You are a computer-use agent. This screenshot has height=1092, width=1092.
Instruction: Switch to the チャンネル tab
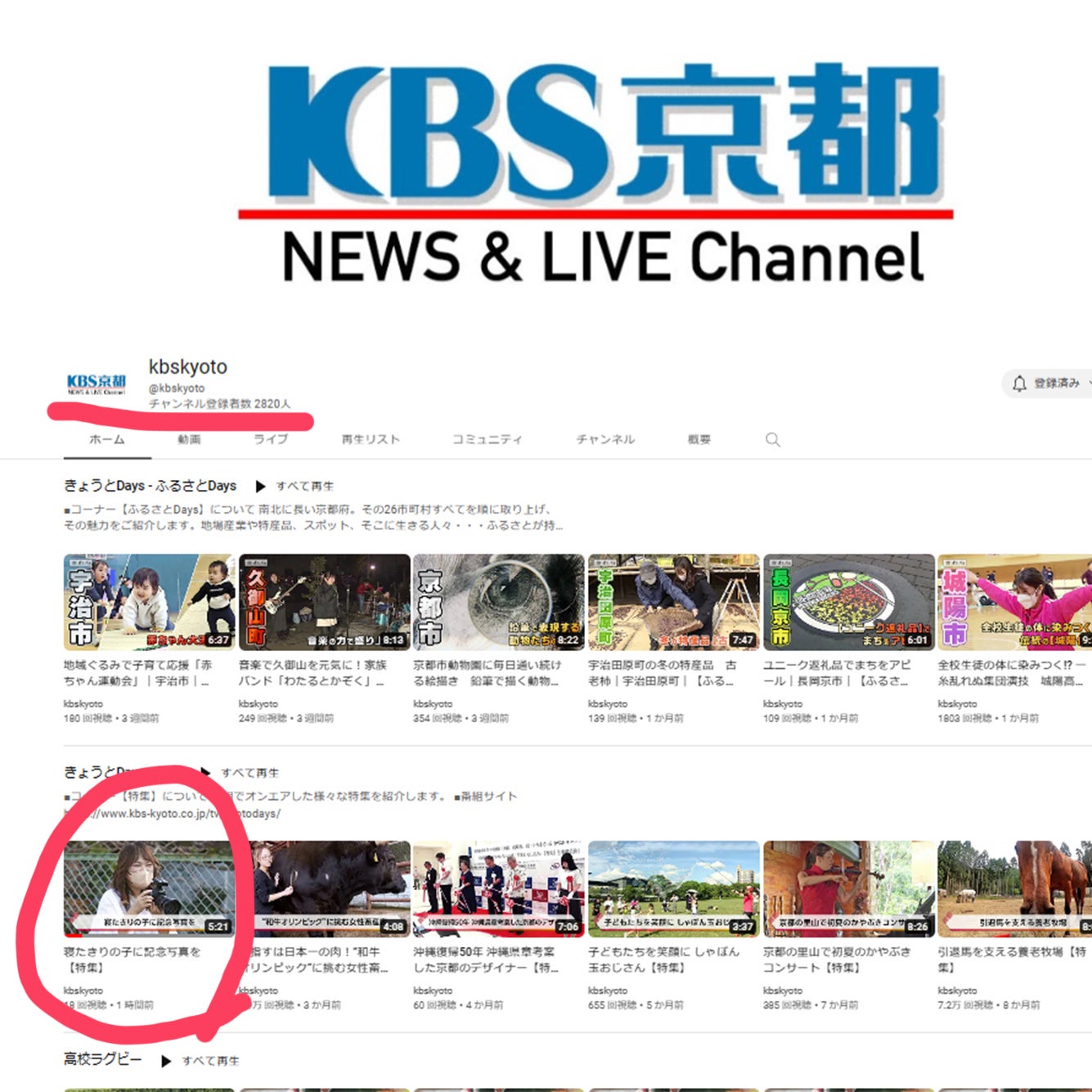(x=605, y=440)
